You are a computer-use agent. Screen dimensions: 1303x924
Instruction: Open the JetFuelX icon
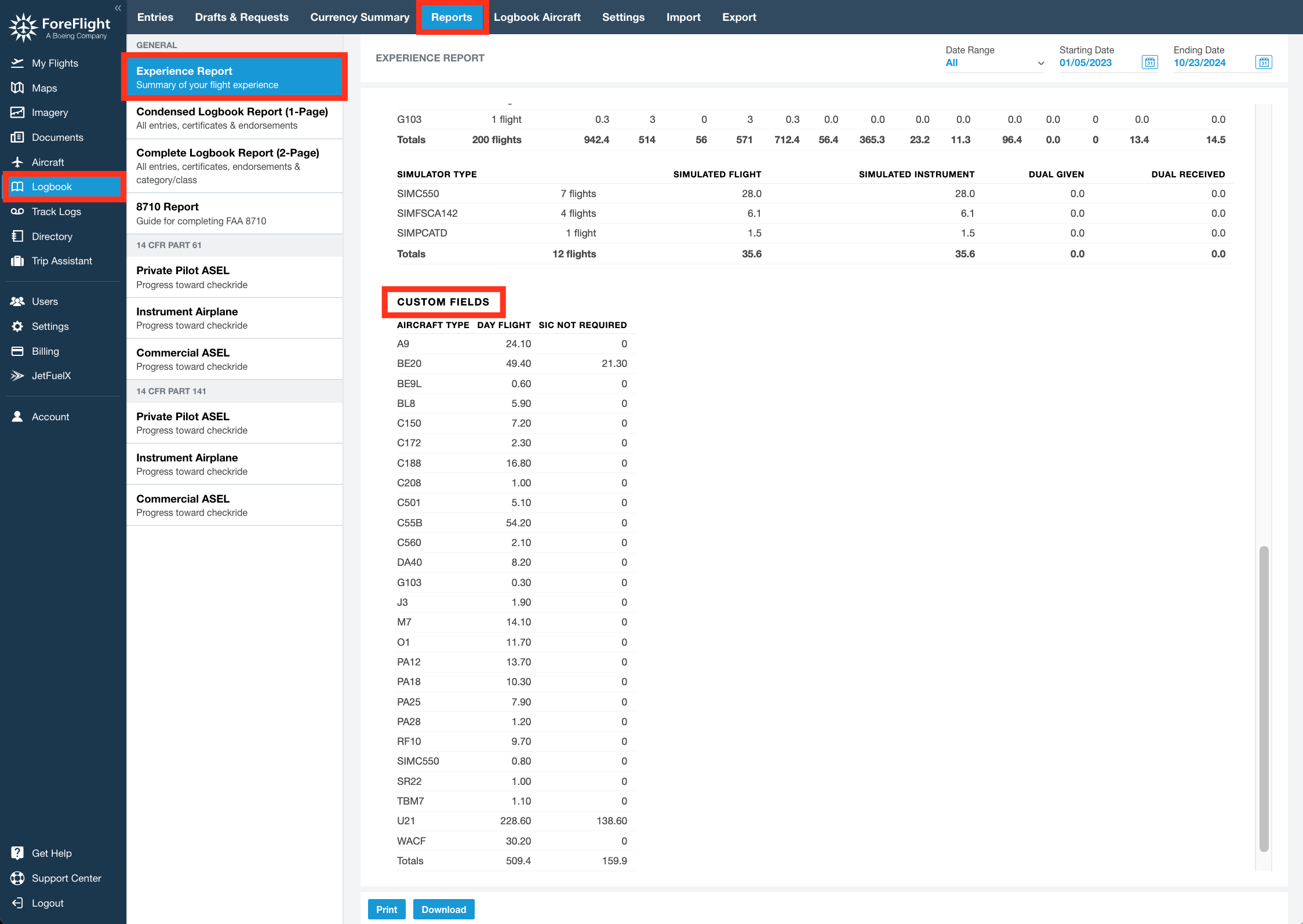(x=17, y=376)
